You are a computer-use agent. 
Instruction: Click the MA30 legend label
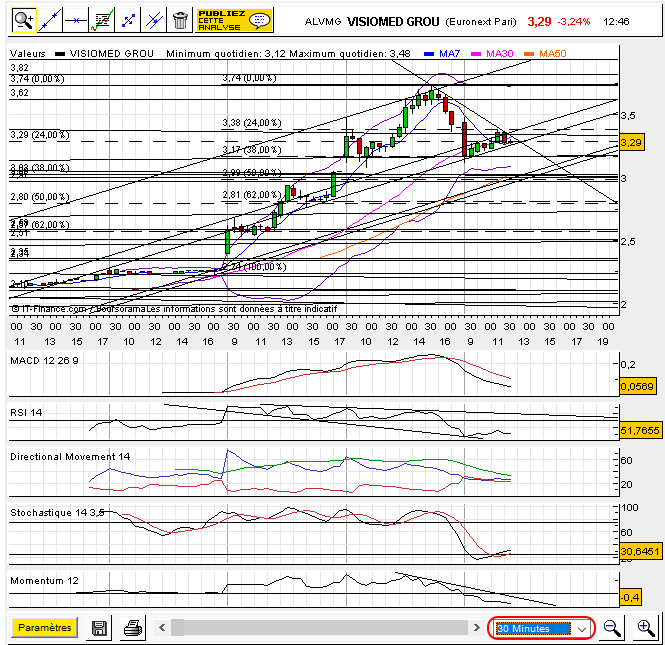pos(499,53)
